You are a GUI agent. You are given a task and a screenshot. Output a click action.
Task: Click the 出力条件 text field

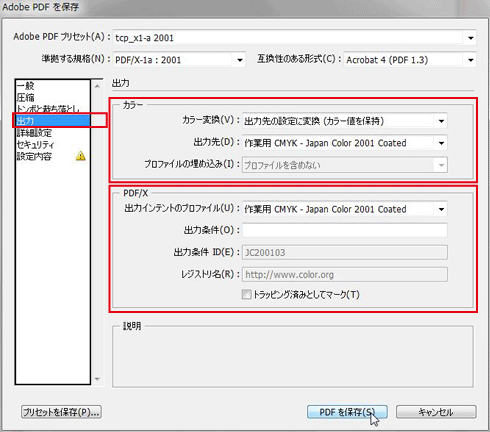(x=345, y=230)
